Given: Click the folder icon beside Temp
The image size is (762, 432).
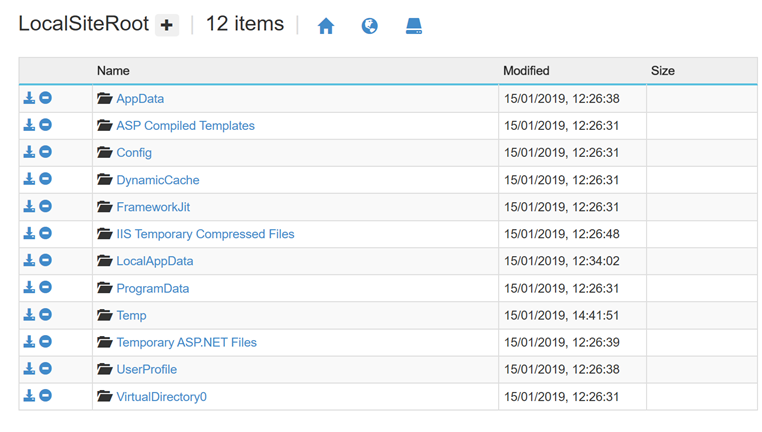Looking at the screenshot, I should point(104,315).
